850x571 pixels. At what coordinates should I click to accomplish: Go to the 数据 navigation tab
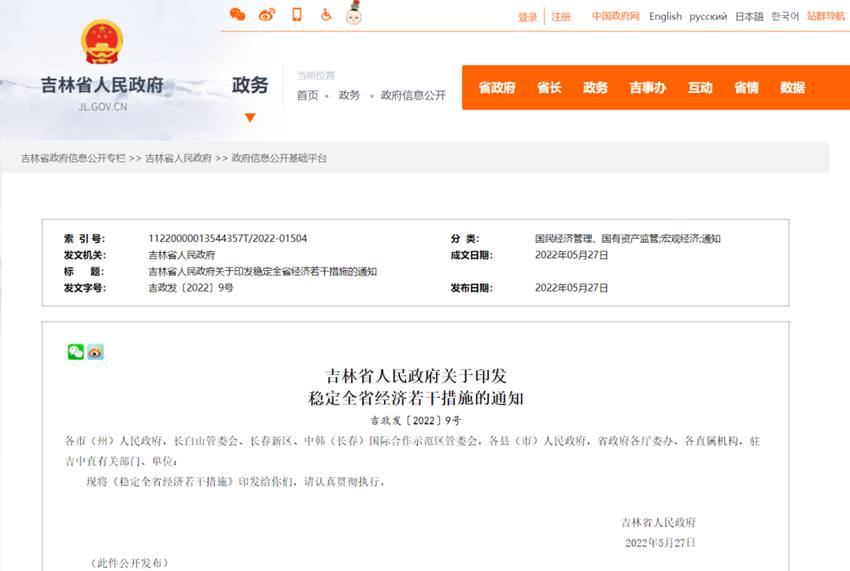[792, 88]
